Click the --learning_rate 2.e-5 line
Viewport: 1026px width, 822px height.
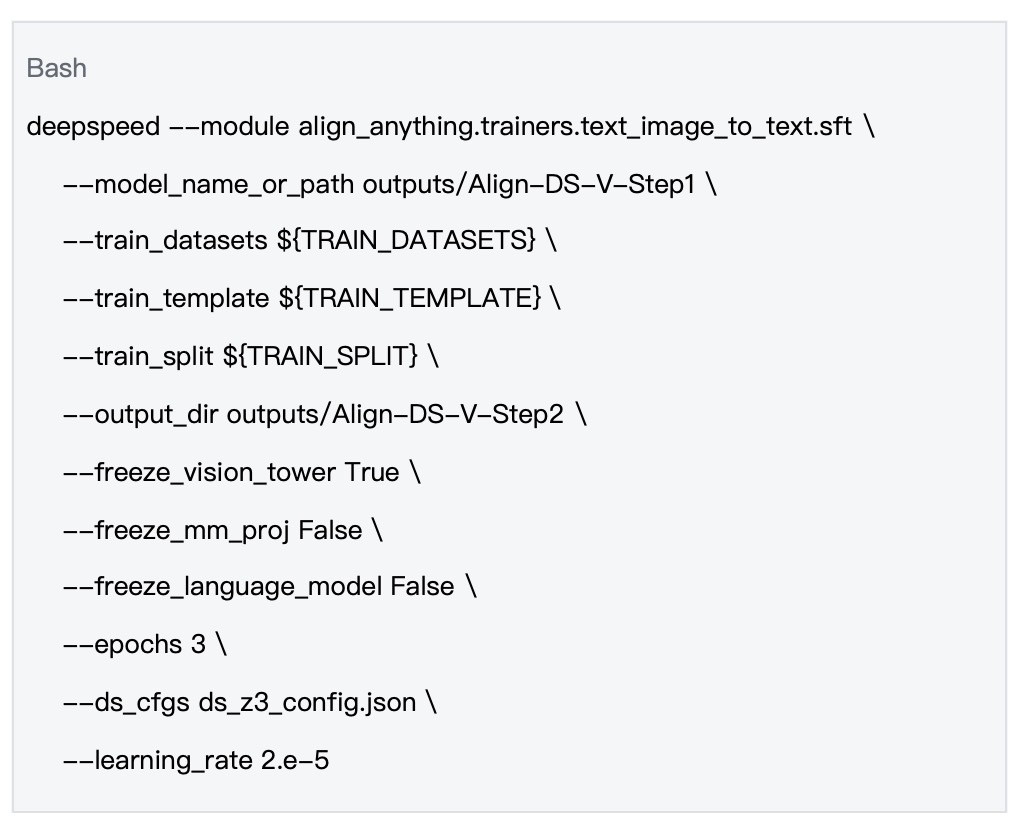[x=196, y=760]
